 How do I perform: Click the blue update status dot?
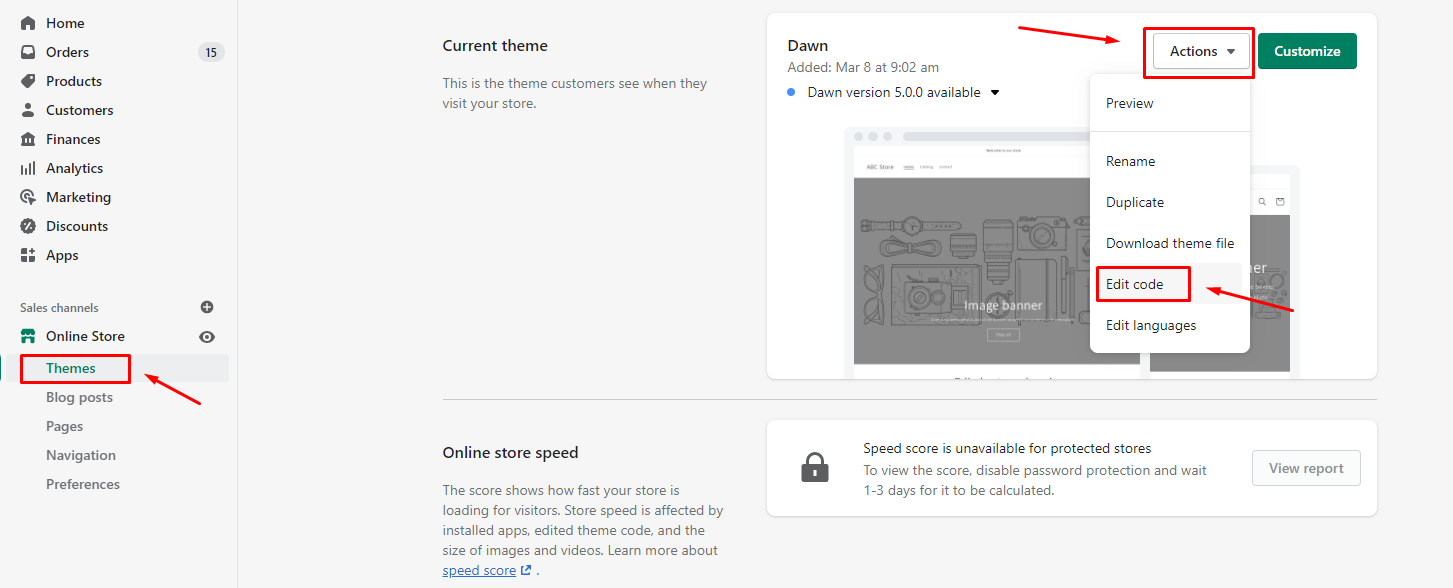[x=791, y=92]
